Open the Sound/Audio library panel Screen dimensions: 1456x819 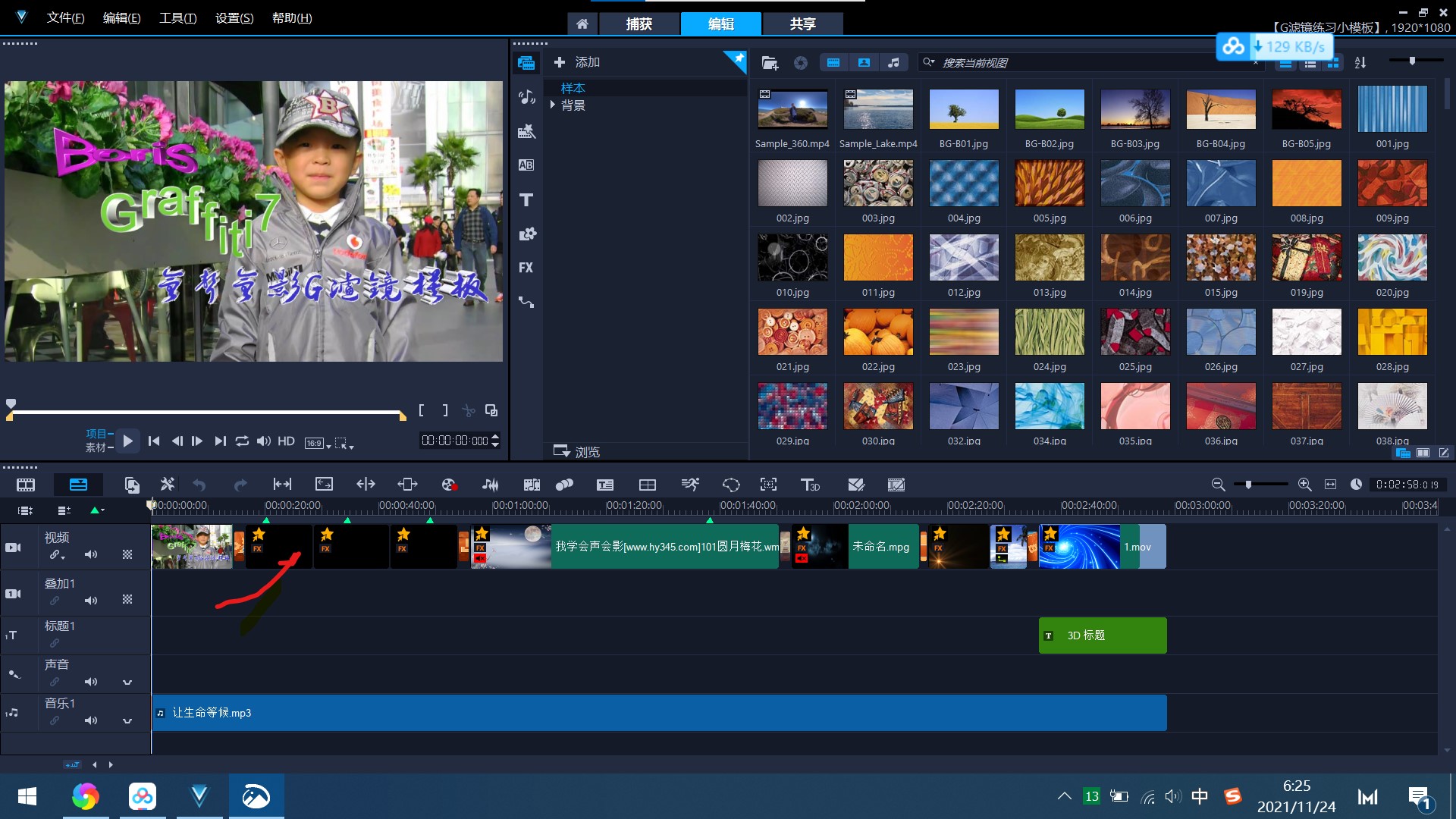(526, 97)
